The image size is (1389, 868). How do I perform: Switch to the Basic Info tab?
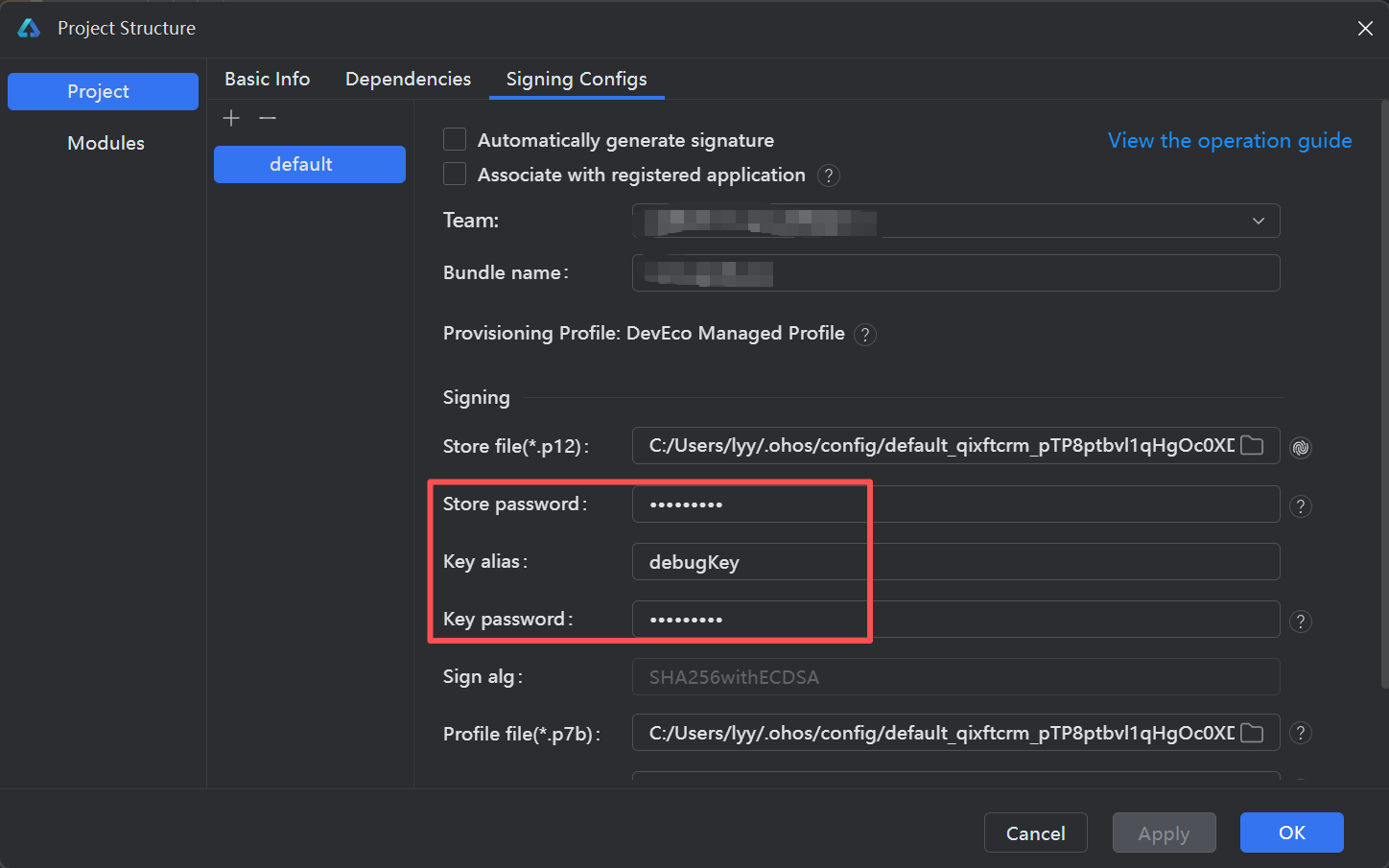pyautogui.click(x=267, y=79)
